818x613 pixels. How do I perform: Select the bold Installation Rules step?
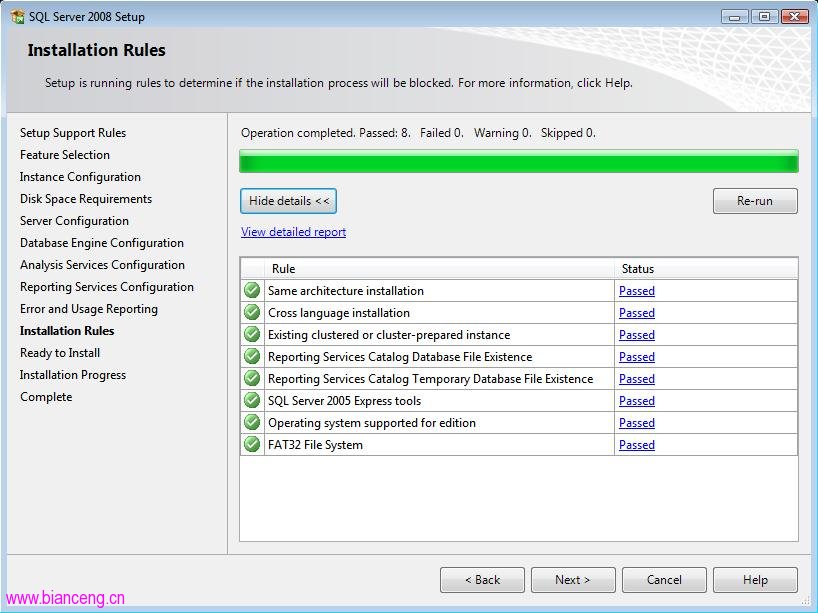point(67,331)
